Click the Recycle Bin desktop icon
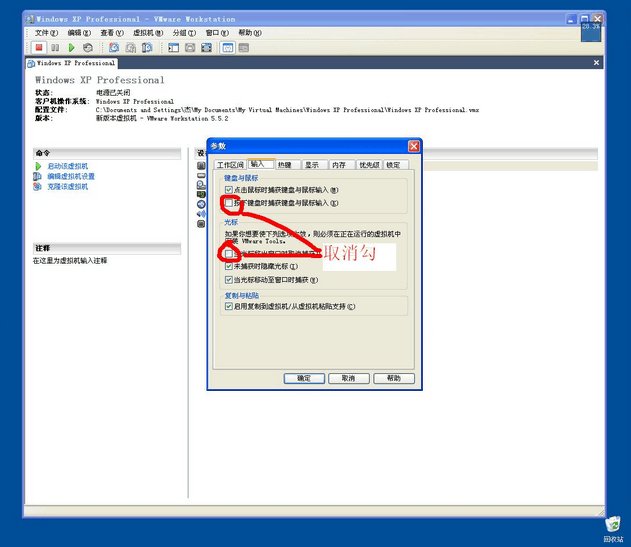631x547 pixels. click(x=612, y=524)
